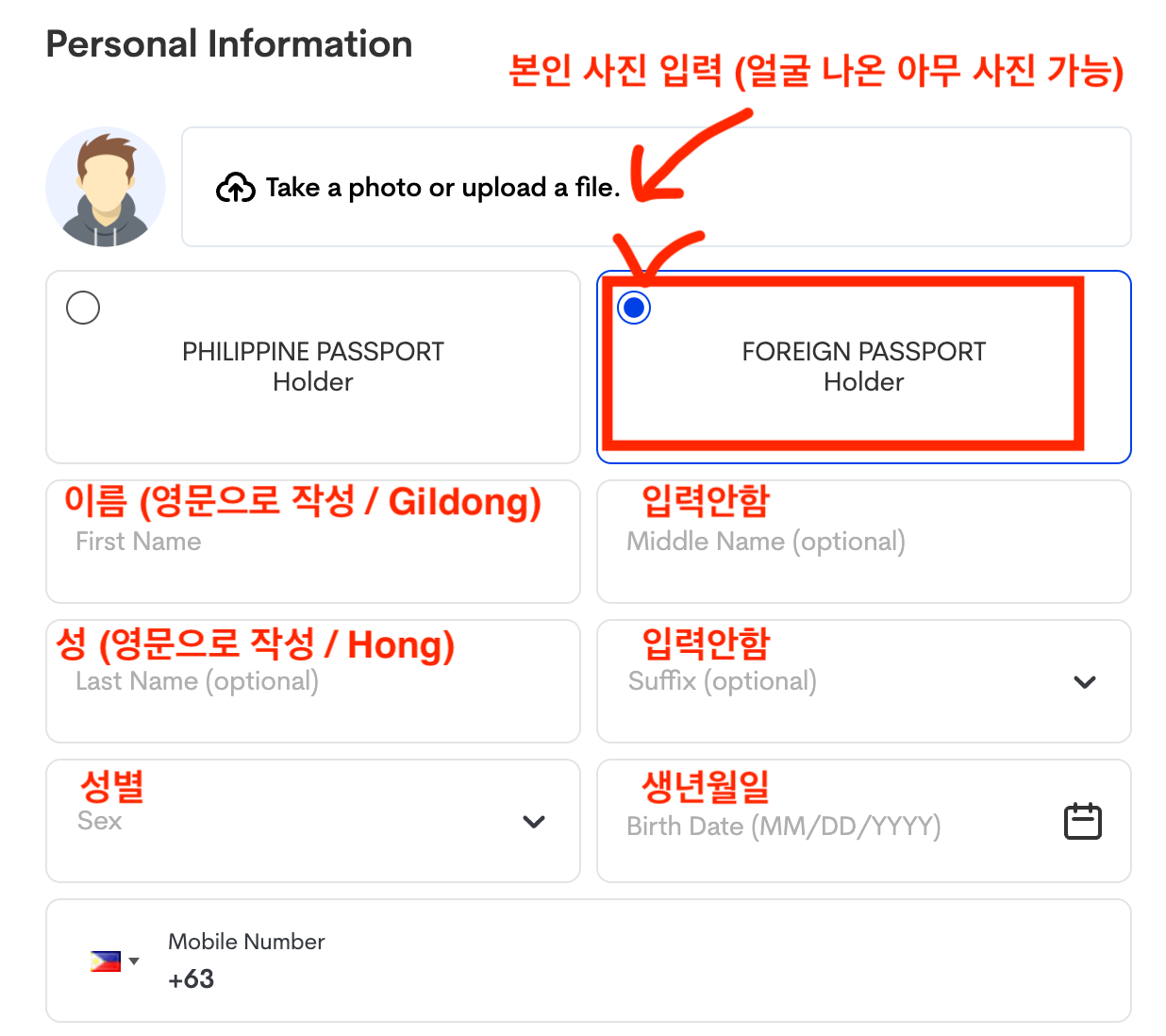Screen dimensions: 1166x1036
Task: Open the mobile country code selector
Action: point(115,960)
